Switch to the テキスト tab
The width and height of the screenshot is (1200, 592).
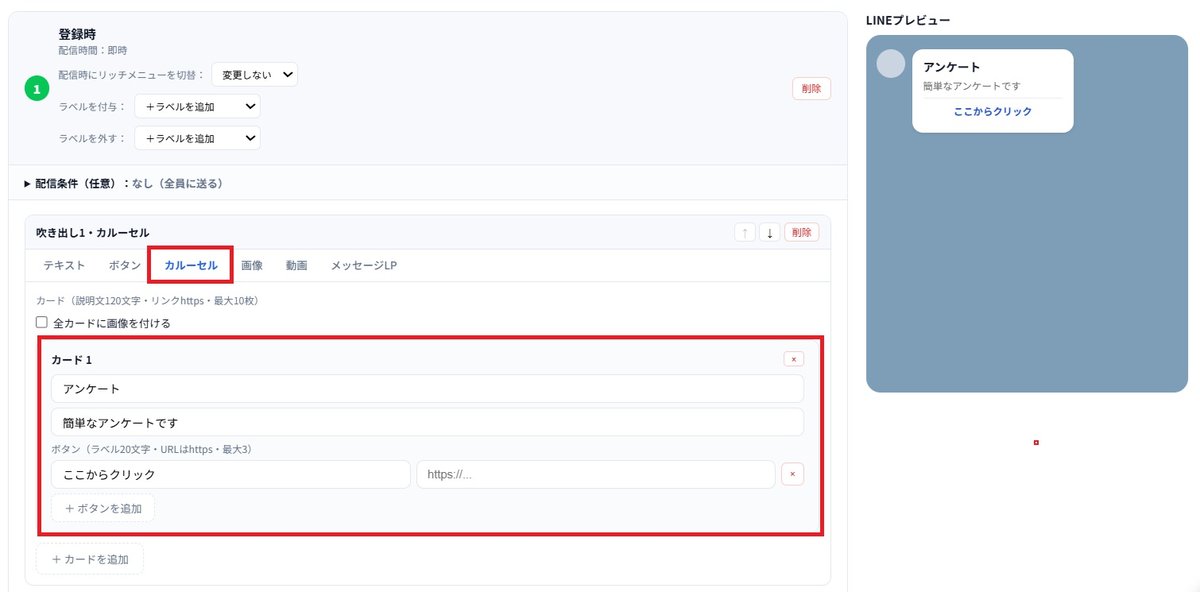click(x=64, y=265)
